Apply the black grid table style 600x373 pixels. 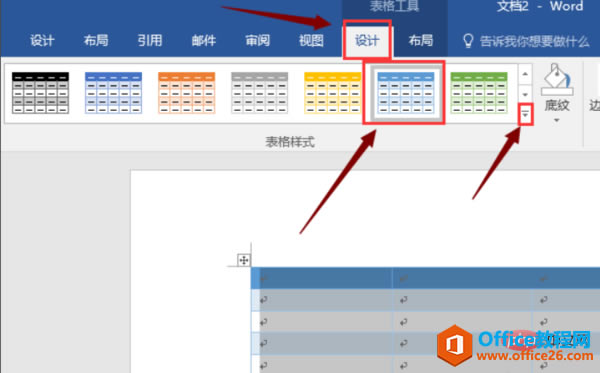pyautogui.click(x=40, y=93)
